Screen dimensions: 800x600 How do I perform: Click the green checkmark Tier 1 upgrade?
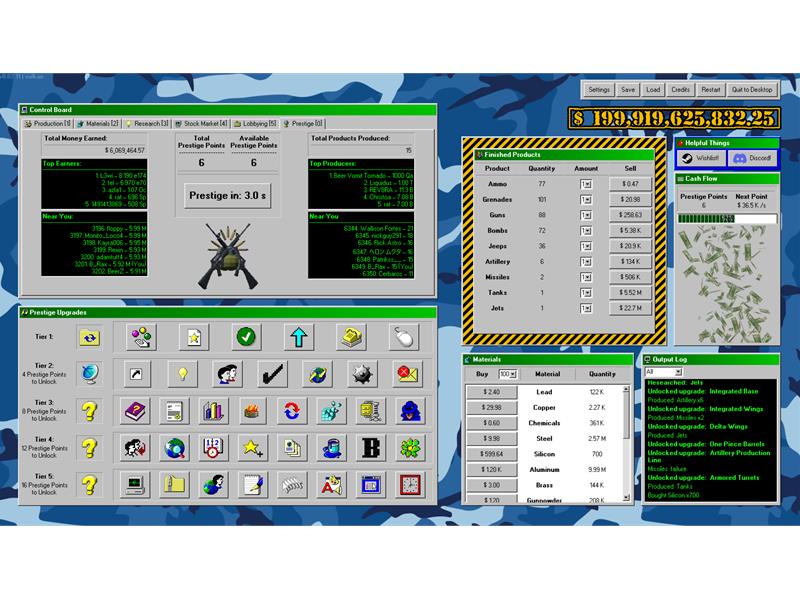pyautogui.click(x=247, y=337)
